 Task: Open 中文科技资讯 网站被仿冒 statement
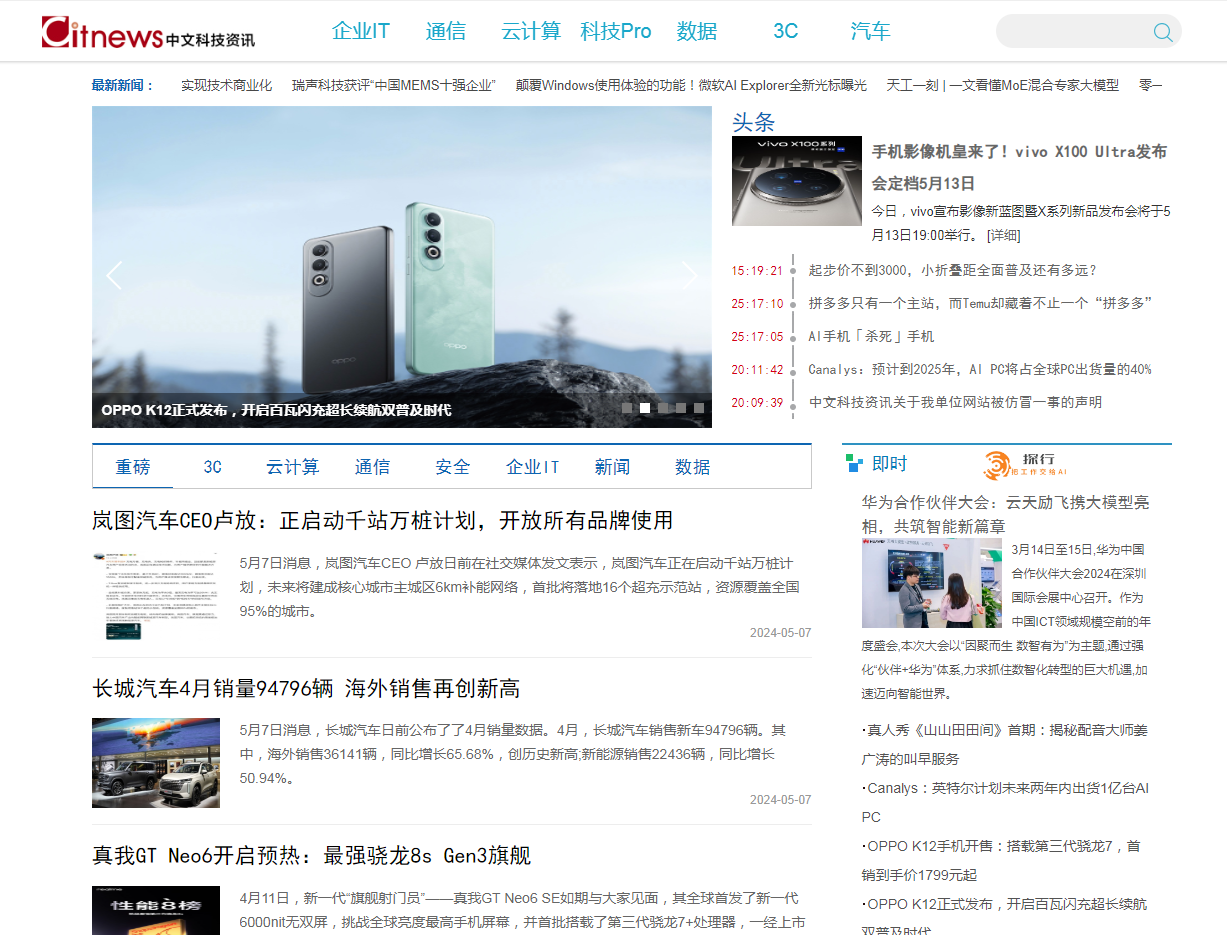pyautogui.click(x=955, y=402)
